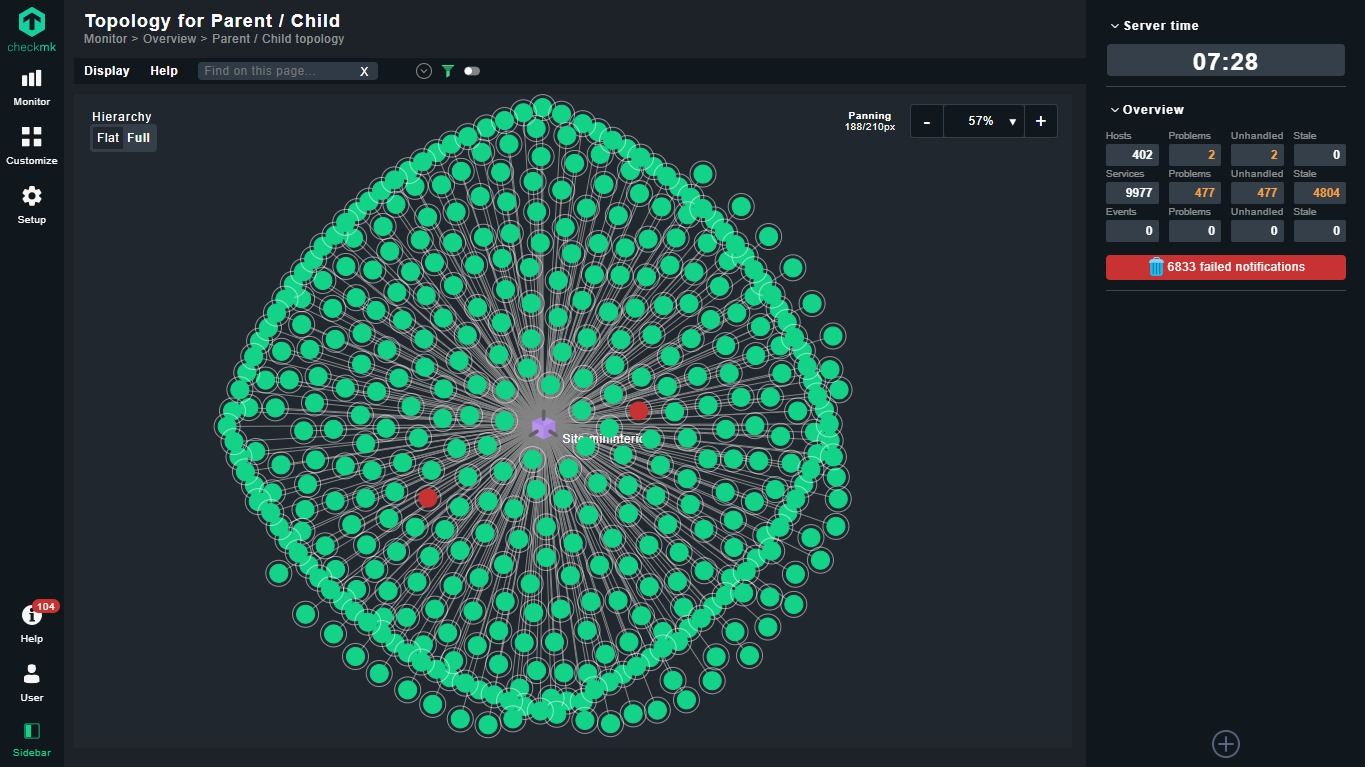Screen dimensions: 1365x767
Task: Click the Find on this page field
Action: (x=278, y=71)
